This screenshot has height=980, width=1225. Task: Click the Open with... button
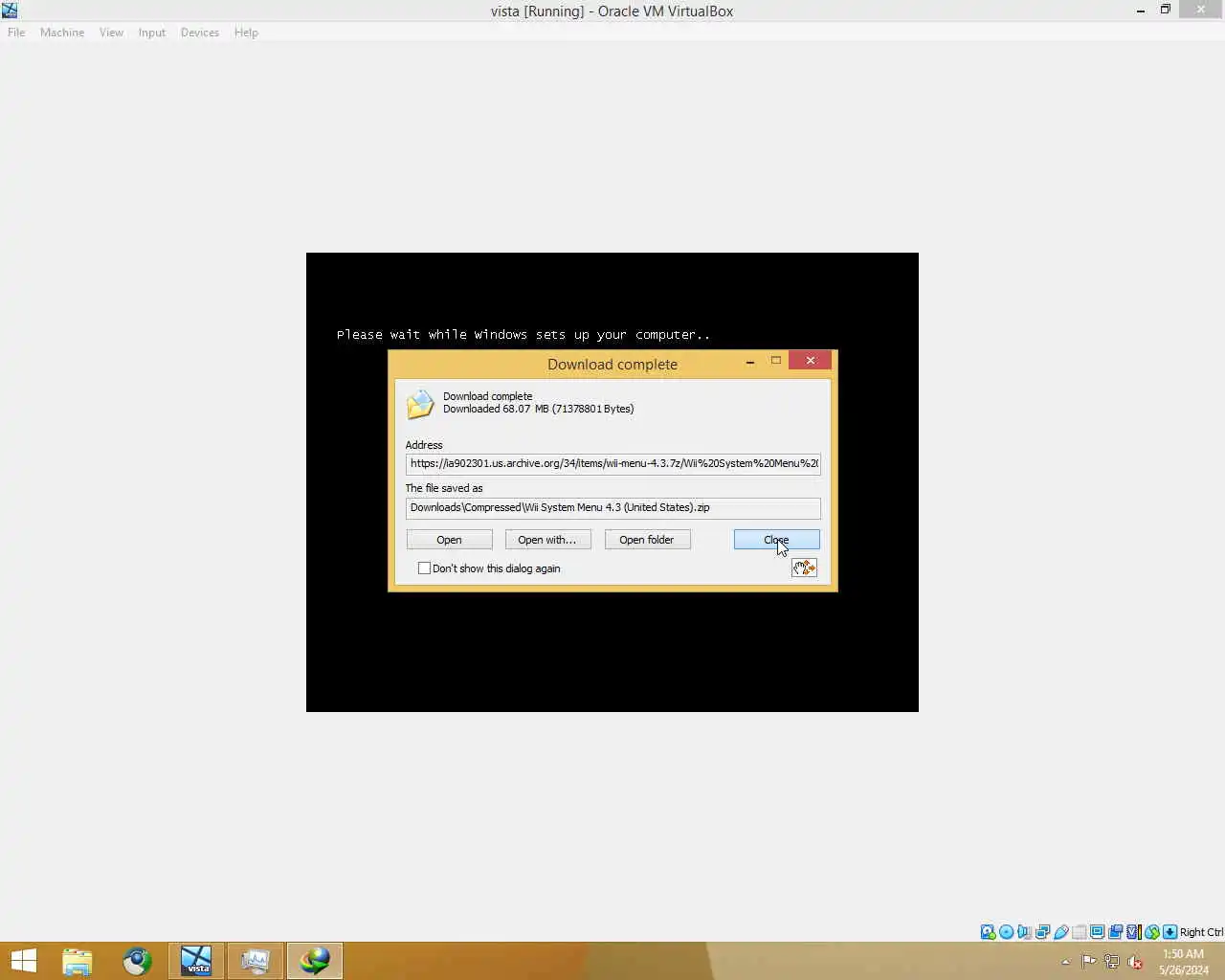tap(547, 540)
